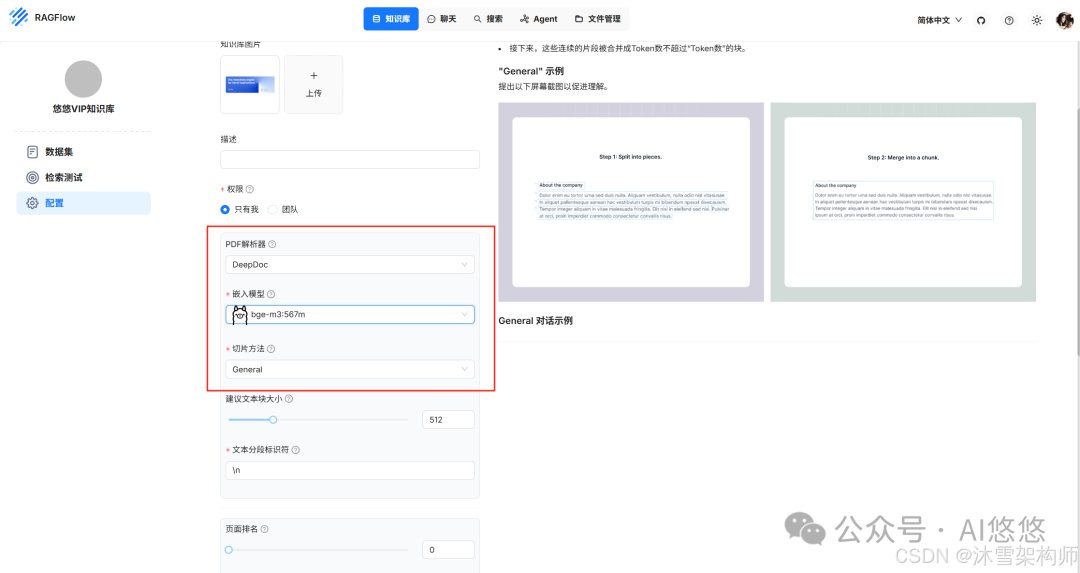Click the General 对话示例 heading

(535, 320)
